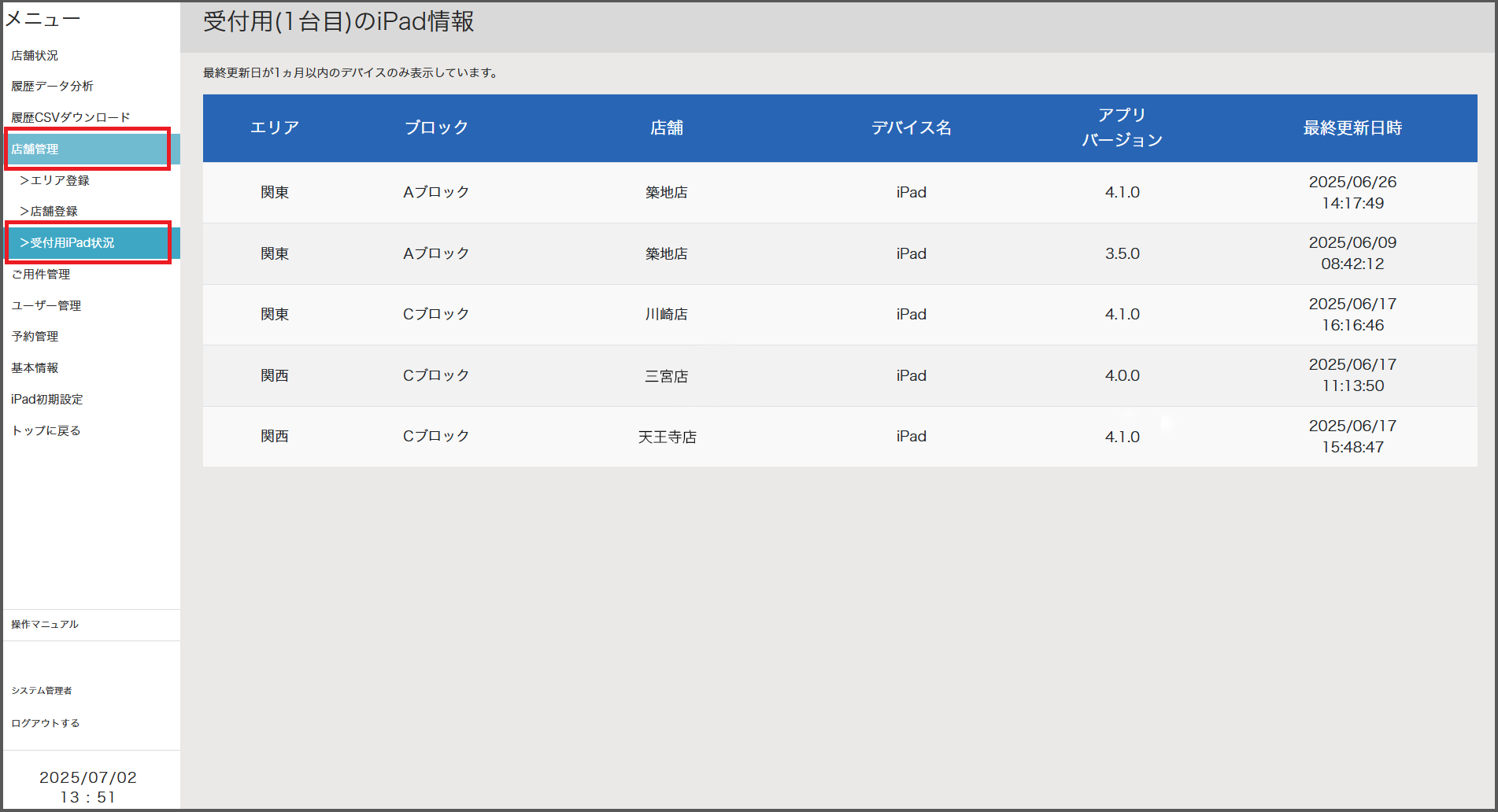Go to the エリア登録 submenu item
The width and height of the screenshot is (1498, 812).
pos(55,180)
